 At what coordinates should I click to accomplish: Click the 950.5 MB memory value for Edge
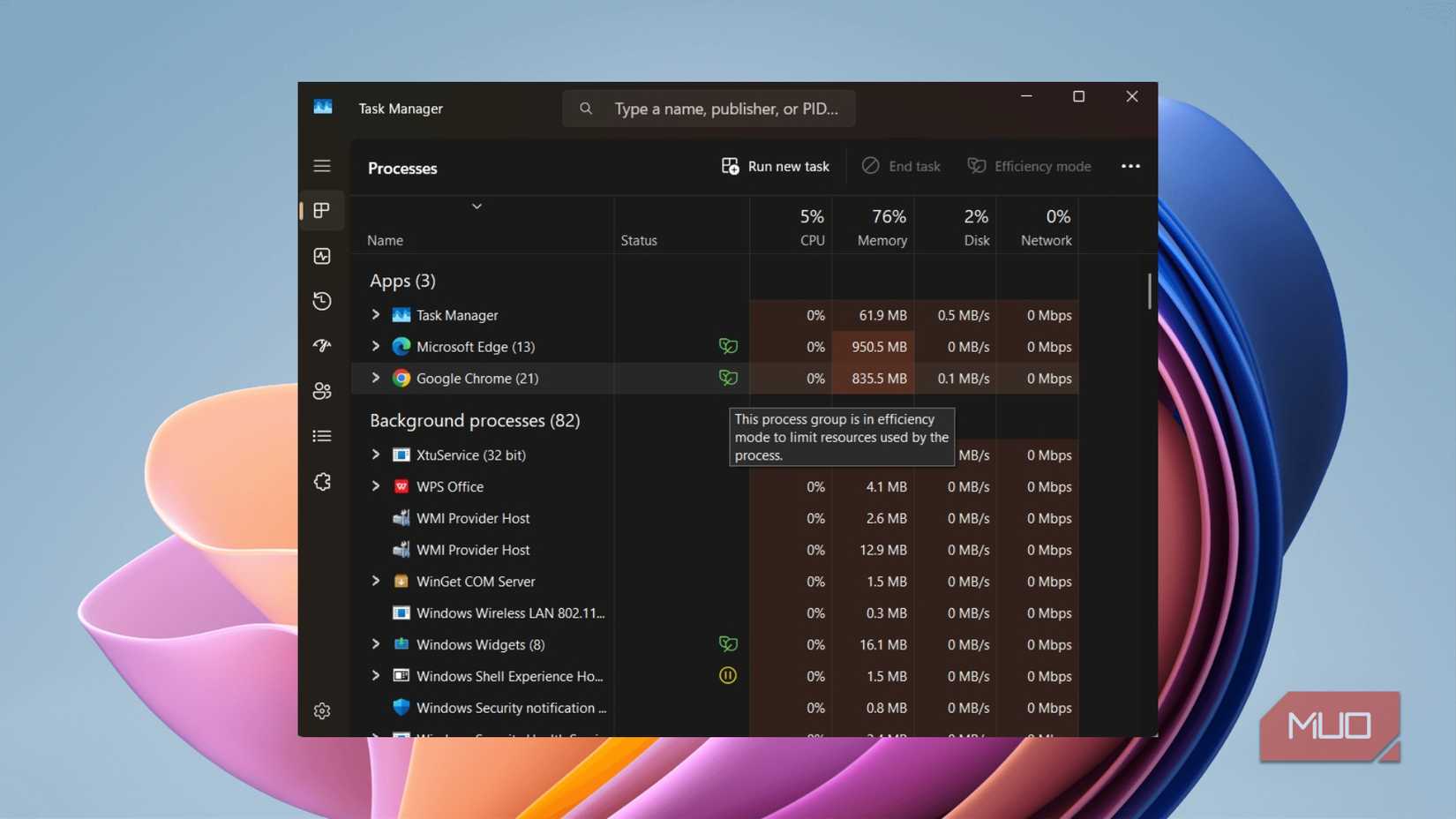pos(879,347)
